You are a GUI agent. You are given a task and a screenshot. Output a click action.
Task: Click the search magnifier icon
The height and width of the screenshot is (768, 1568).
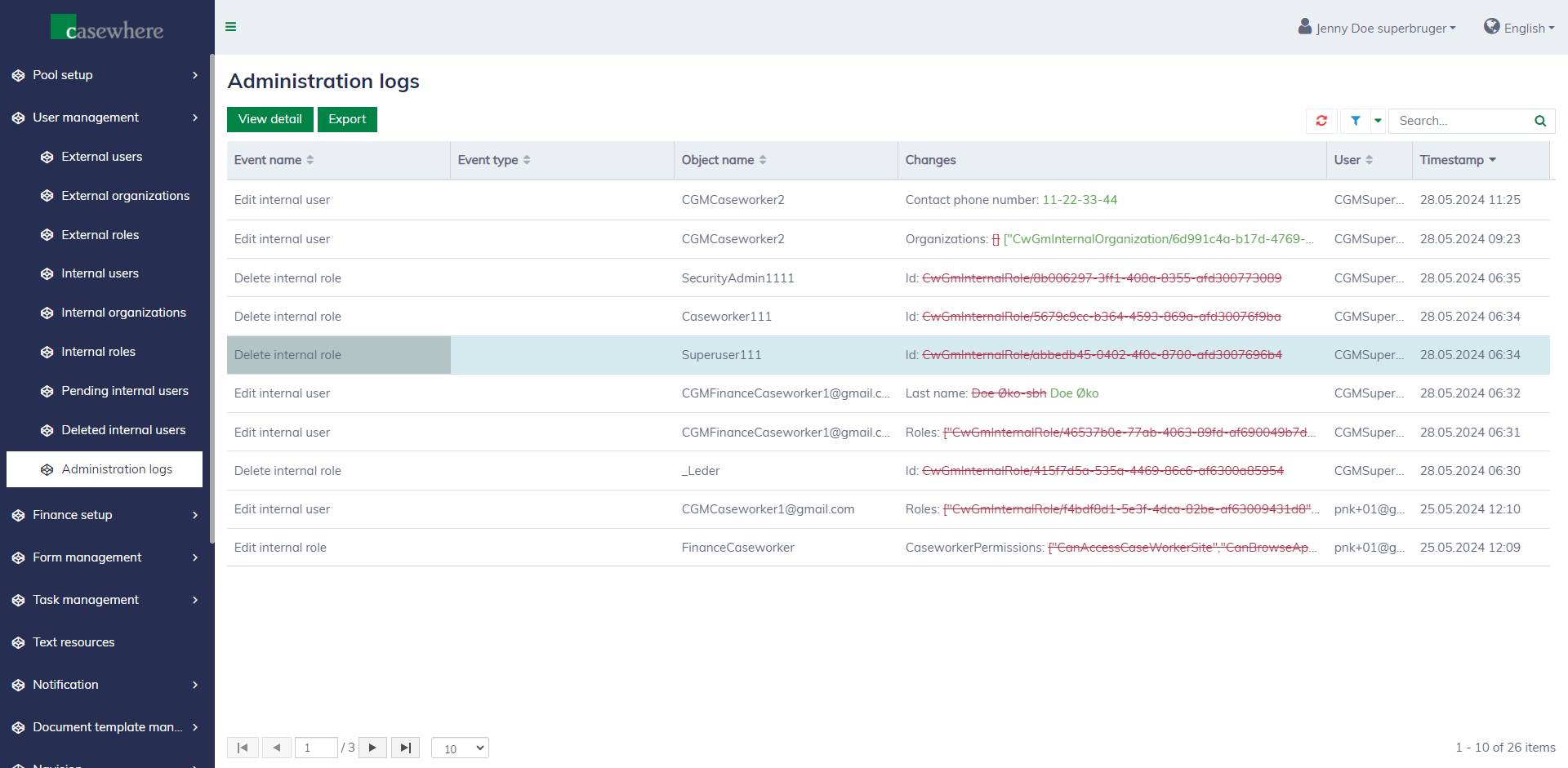click(x=1539, y=121)
